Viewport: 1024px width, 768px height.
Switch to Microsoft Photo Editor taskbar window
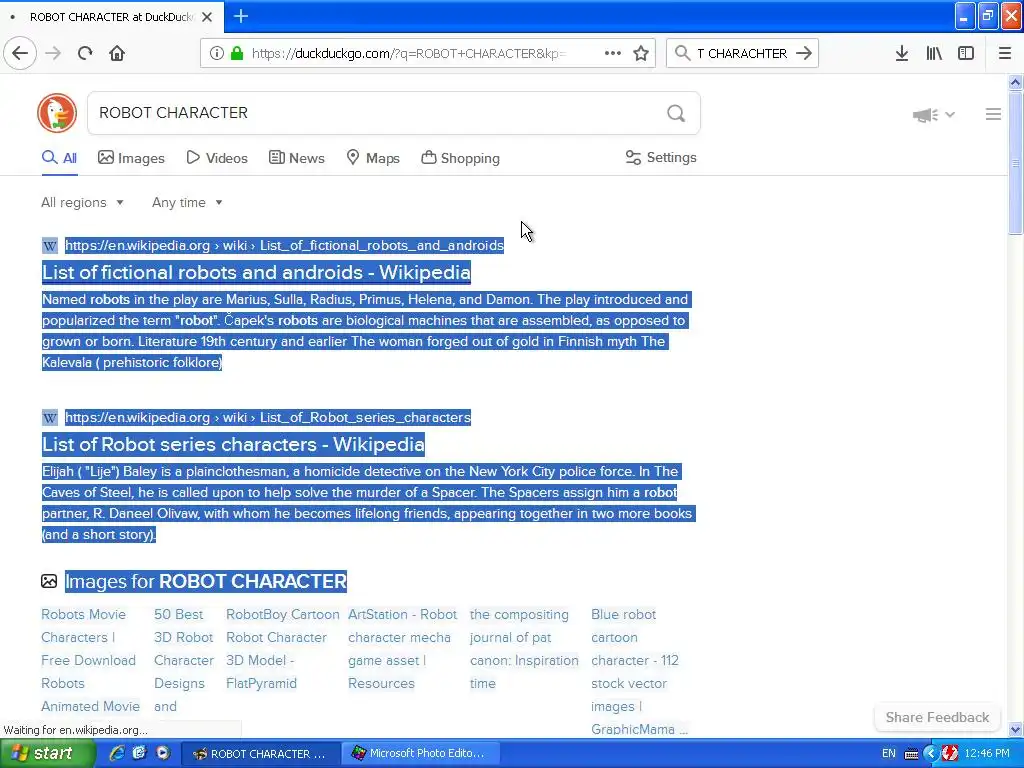tap(420, 753)
